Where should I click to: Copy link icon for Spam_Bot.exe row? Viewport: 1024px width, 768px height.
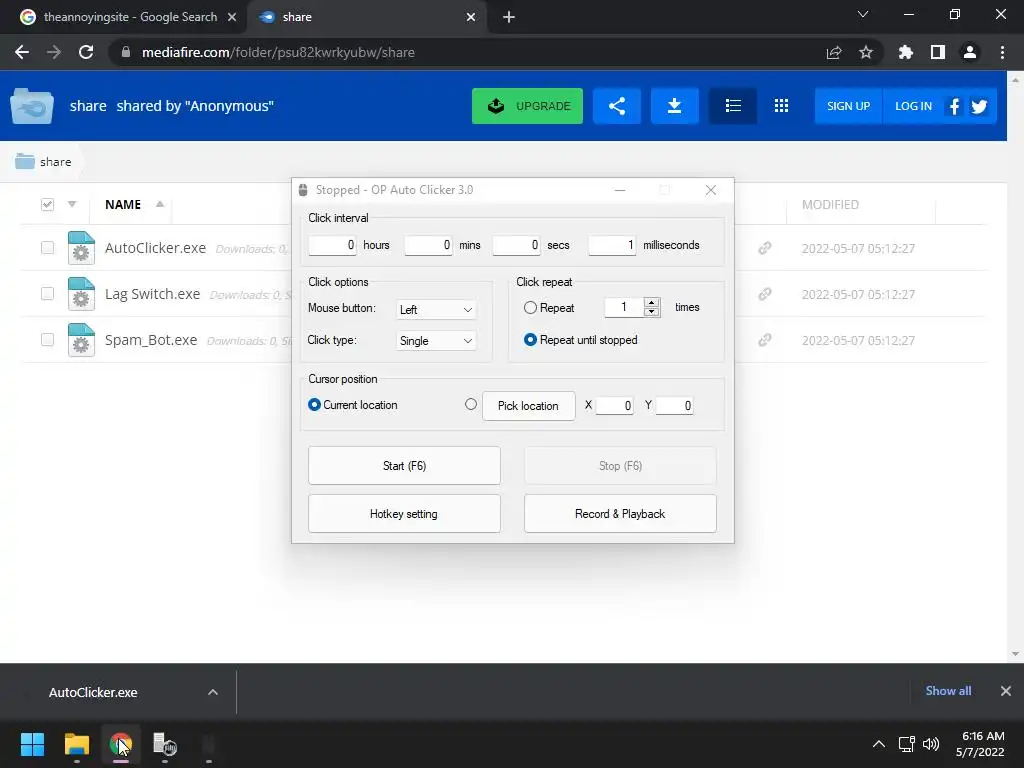click(x=765, y=340)
